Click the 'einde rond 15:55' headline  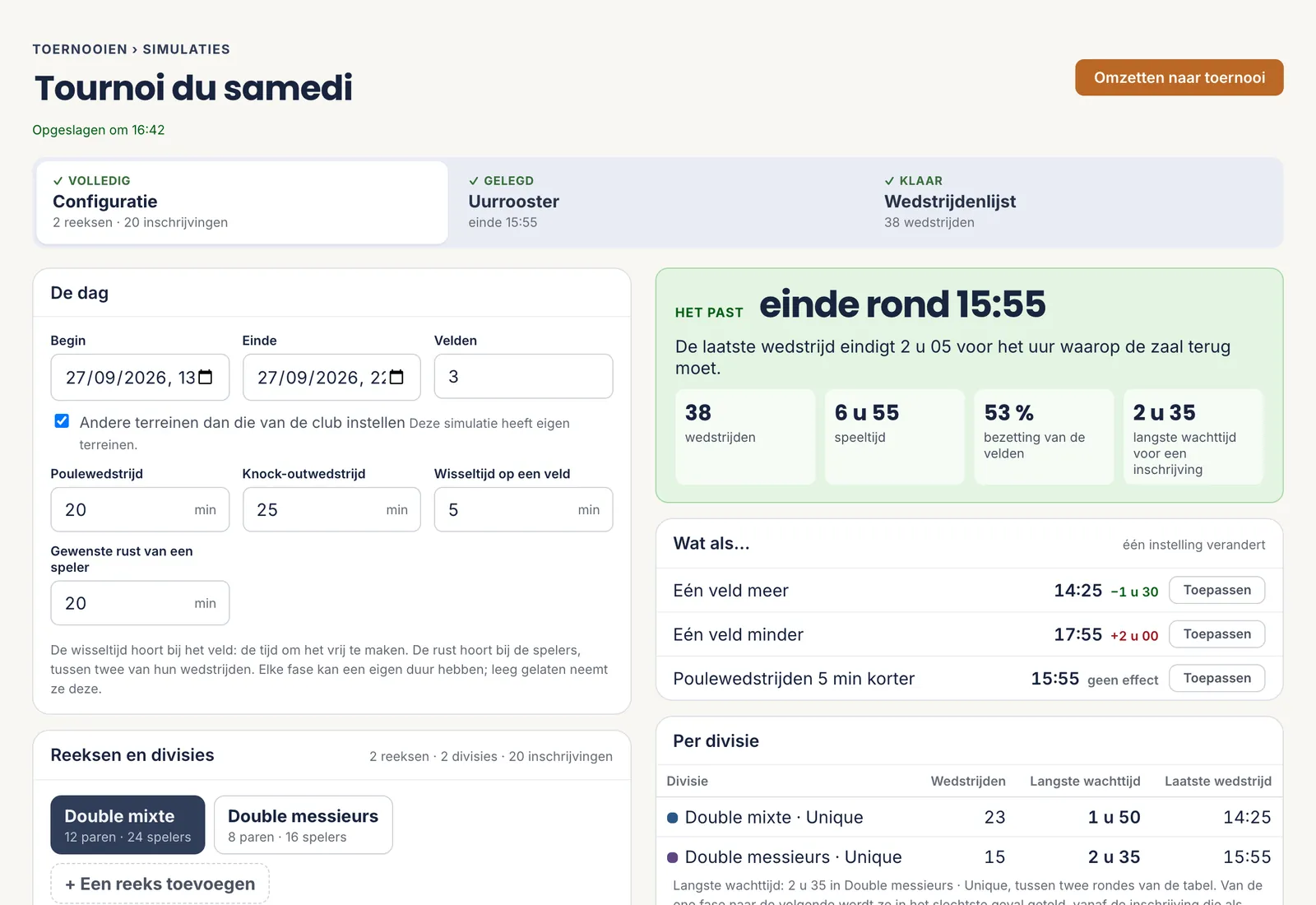point(902,304)
